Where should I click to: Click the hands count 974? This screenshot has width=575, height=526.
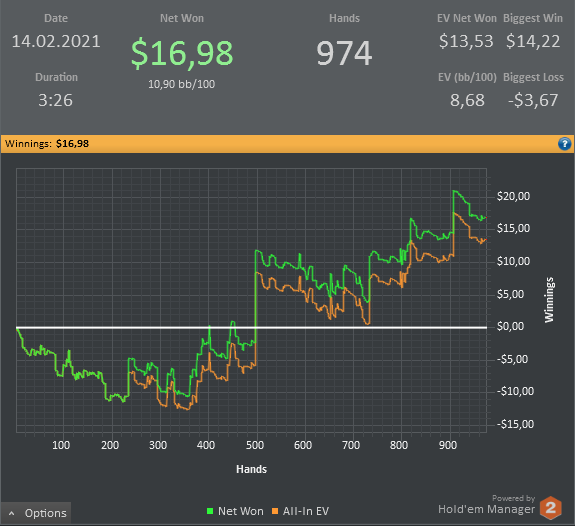coord(344,53)
